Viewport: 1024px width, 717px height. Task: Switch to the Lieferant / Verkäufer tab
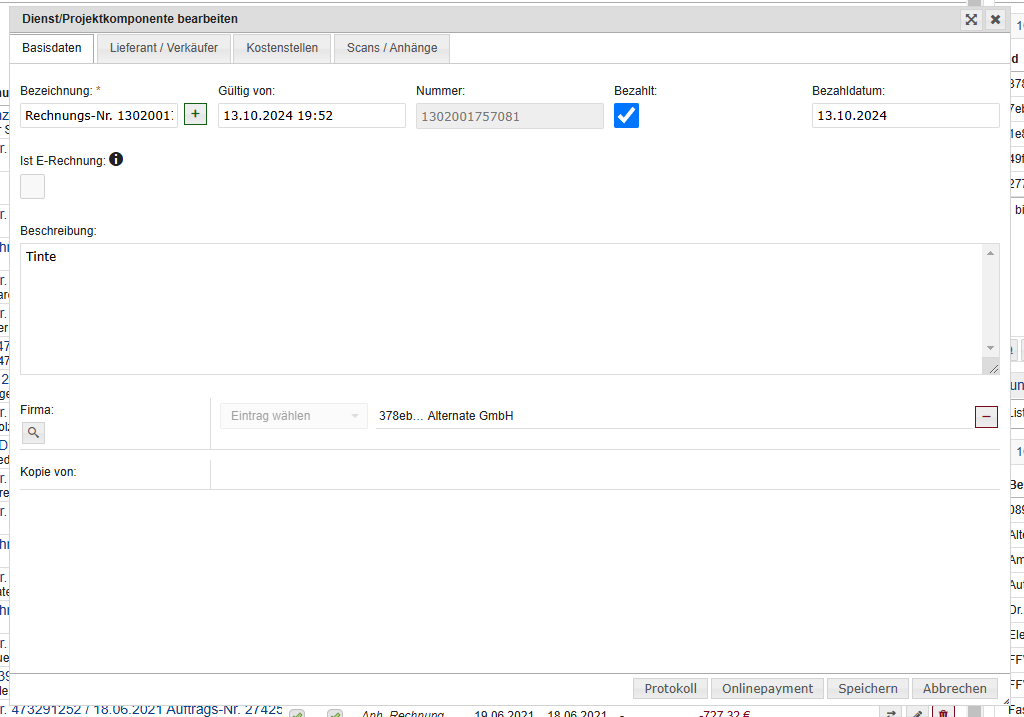[x=164, y=48]
